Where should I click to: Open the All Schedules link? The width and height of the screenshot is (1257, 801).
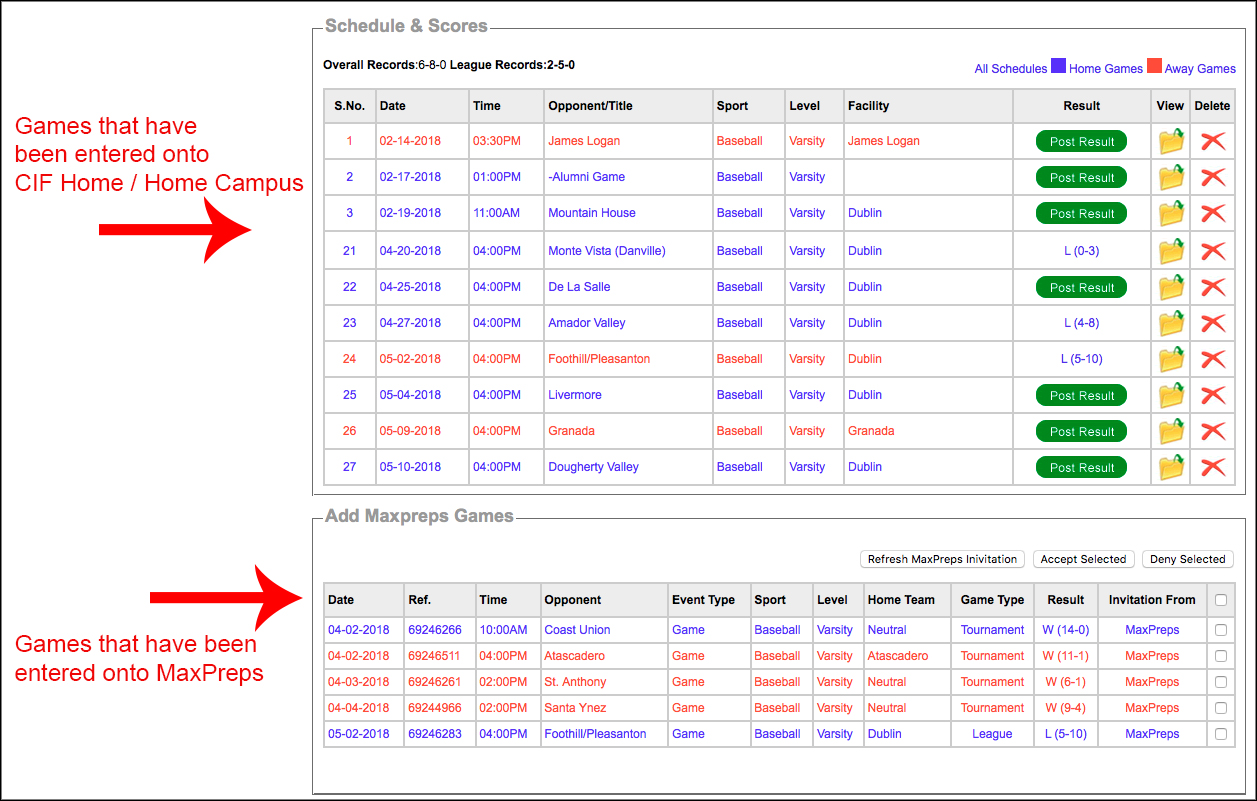pos(1011,69)
